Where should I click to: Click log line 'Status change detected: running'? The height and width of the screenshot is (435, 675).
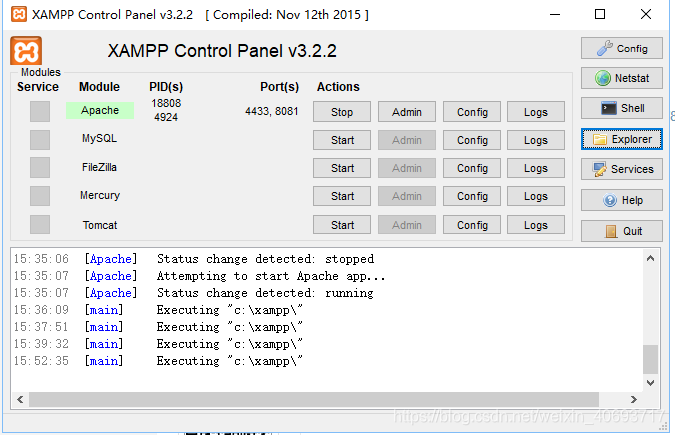pyautogui.click(x=265, y=293)
